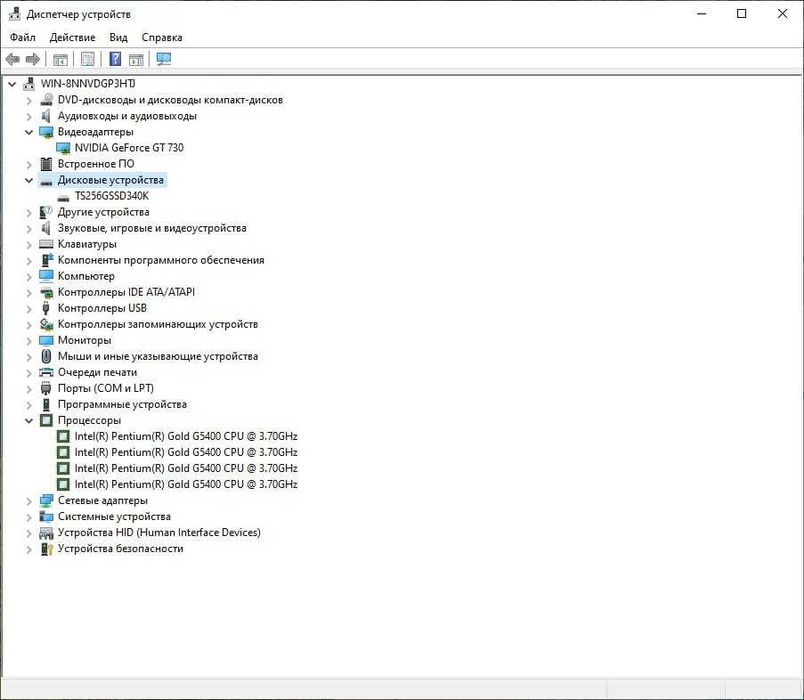This screenshot has height=700, width=804.
Task: Collapse the Дисковые устройства category
Action: pos(29,180)
